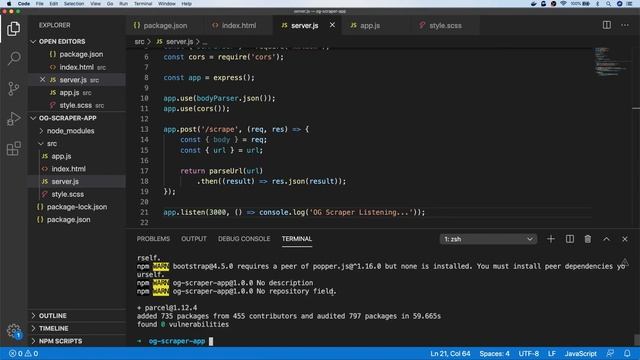Open Run and Debug view

click(x=13, y=118)
